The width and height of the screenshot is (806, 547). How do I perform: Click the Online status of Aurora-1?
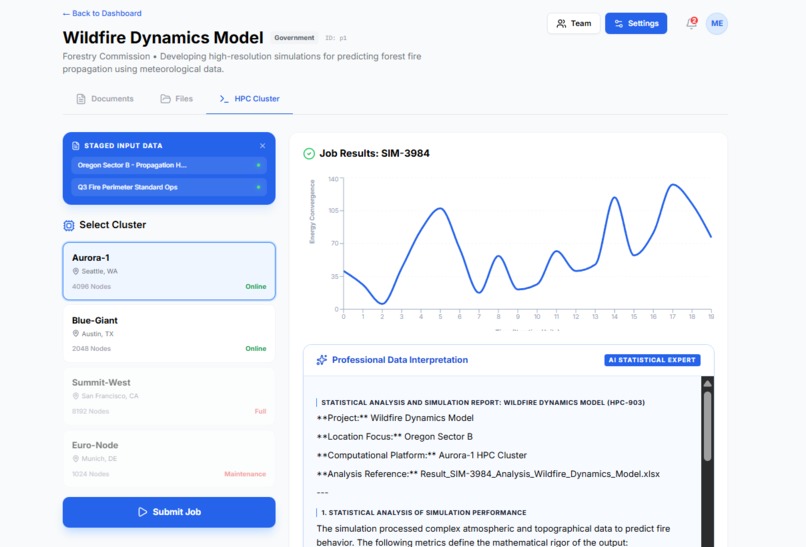click(255, 287)
